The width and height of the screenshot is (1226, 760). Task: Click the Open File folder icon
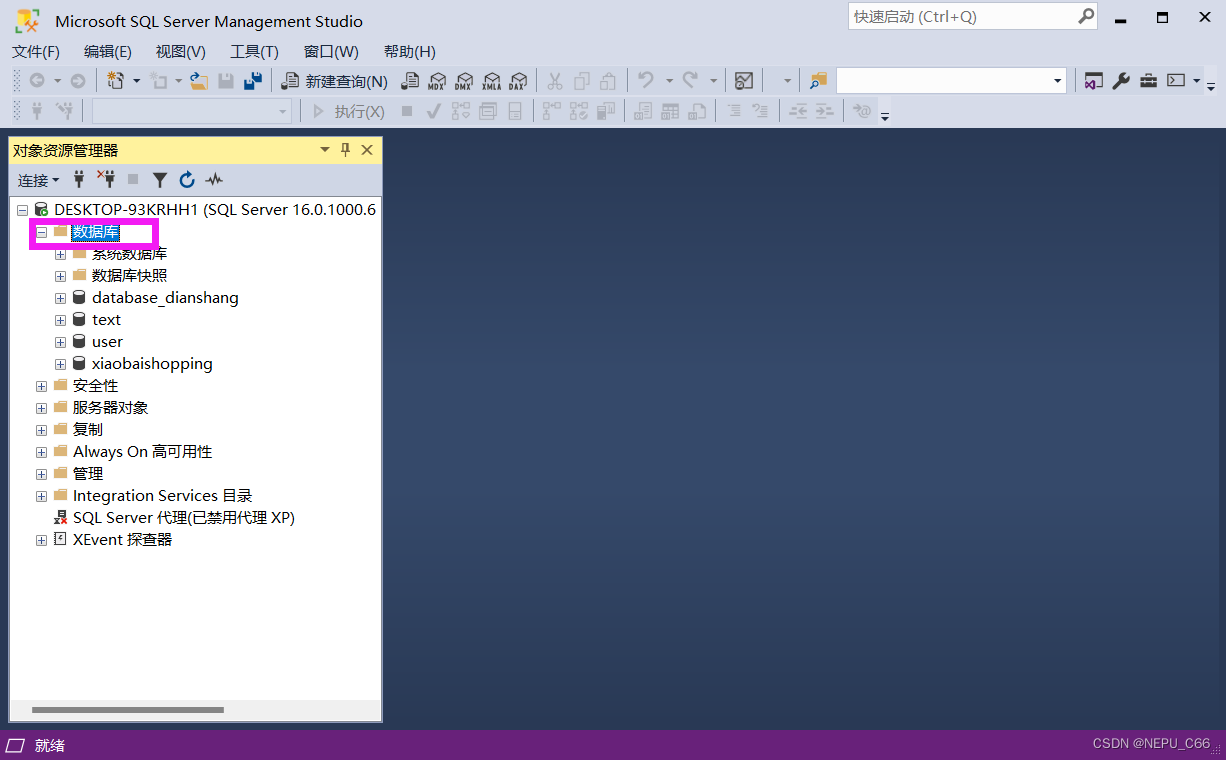(x=199, y=81)
